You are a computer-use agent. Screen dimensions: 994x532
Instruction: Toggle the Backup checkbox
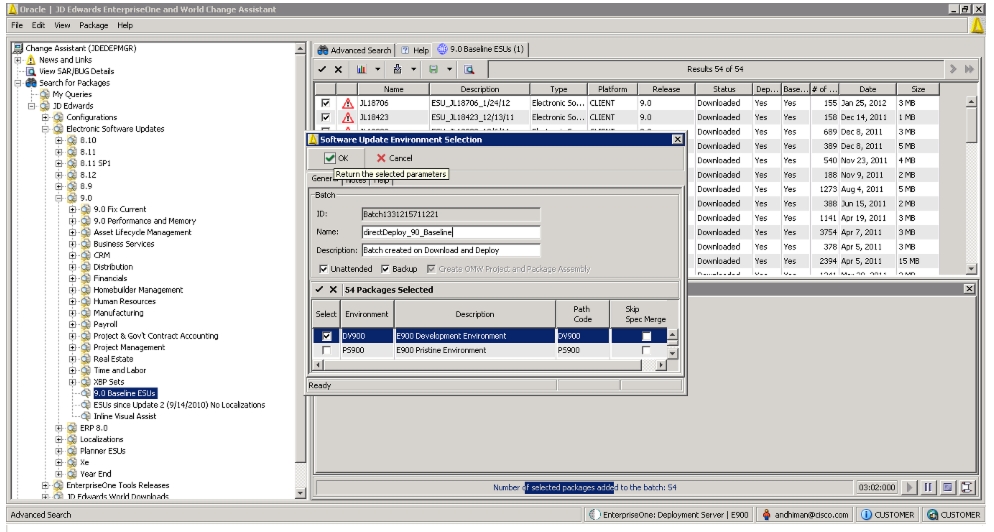(x=385, y=269)
